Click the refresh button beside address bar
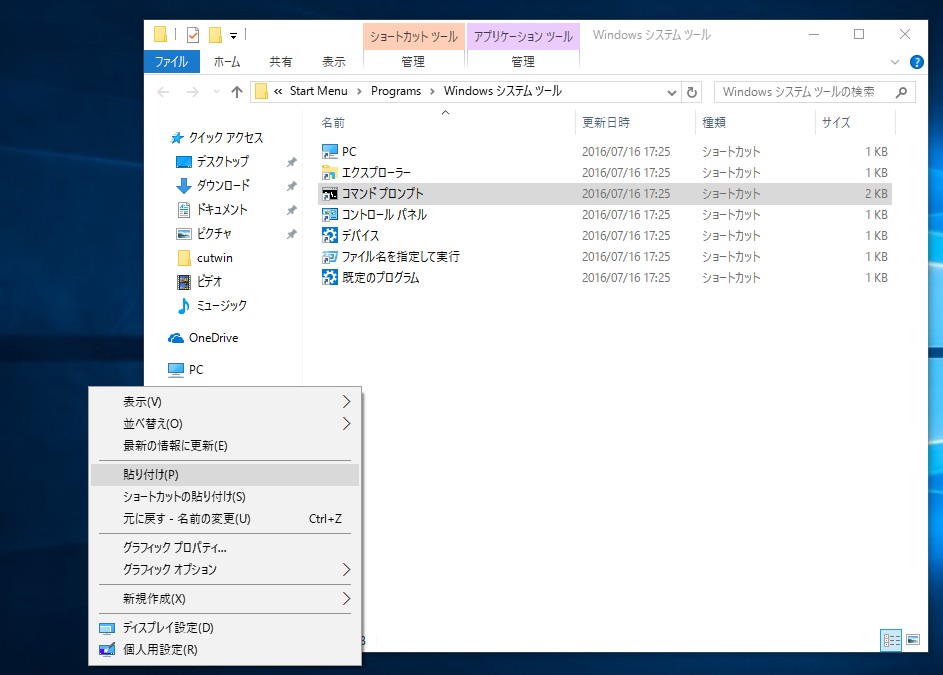Screen dimensions: 943x675 692,92
